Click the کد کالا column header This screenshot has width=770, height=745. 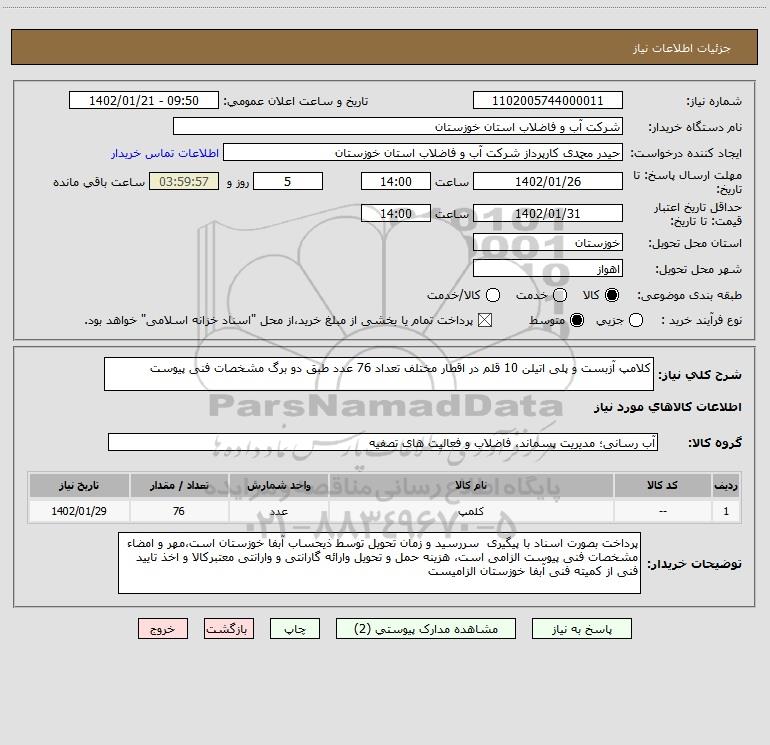pos(662,485)
